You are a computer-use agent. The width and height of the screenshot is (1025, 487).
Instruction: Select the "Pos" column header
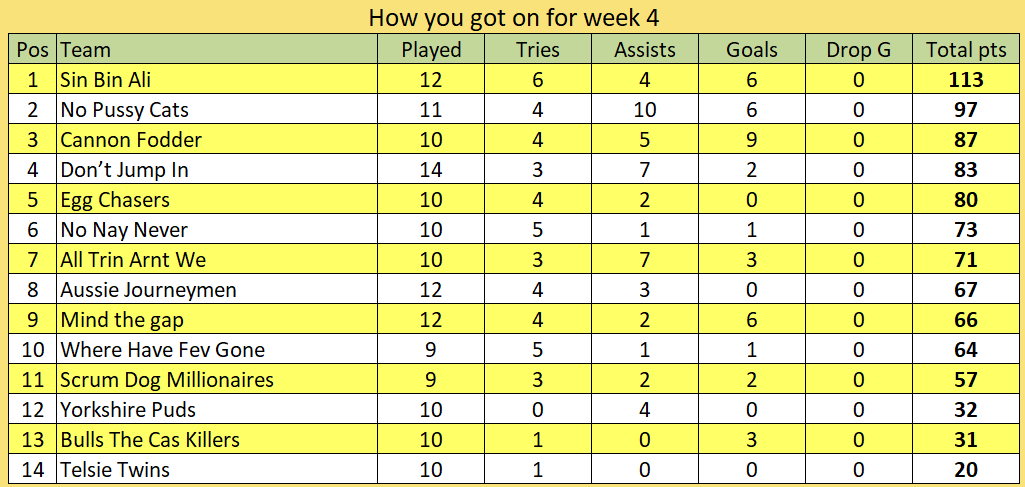[33, 50]
